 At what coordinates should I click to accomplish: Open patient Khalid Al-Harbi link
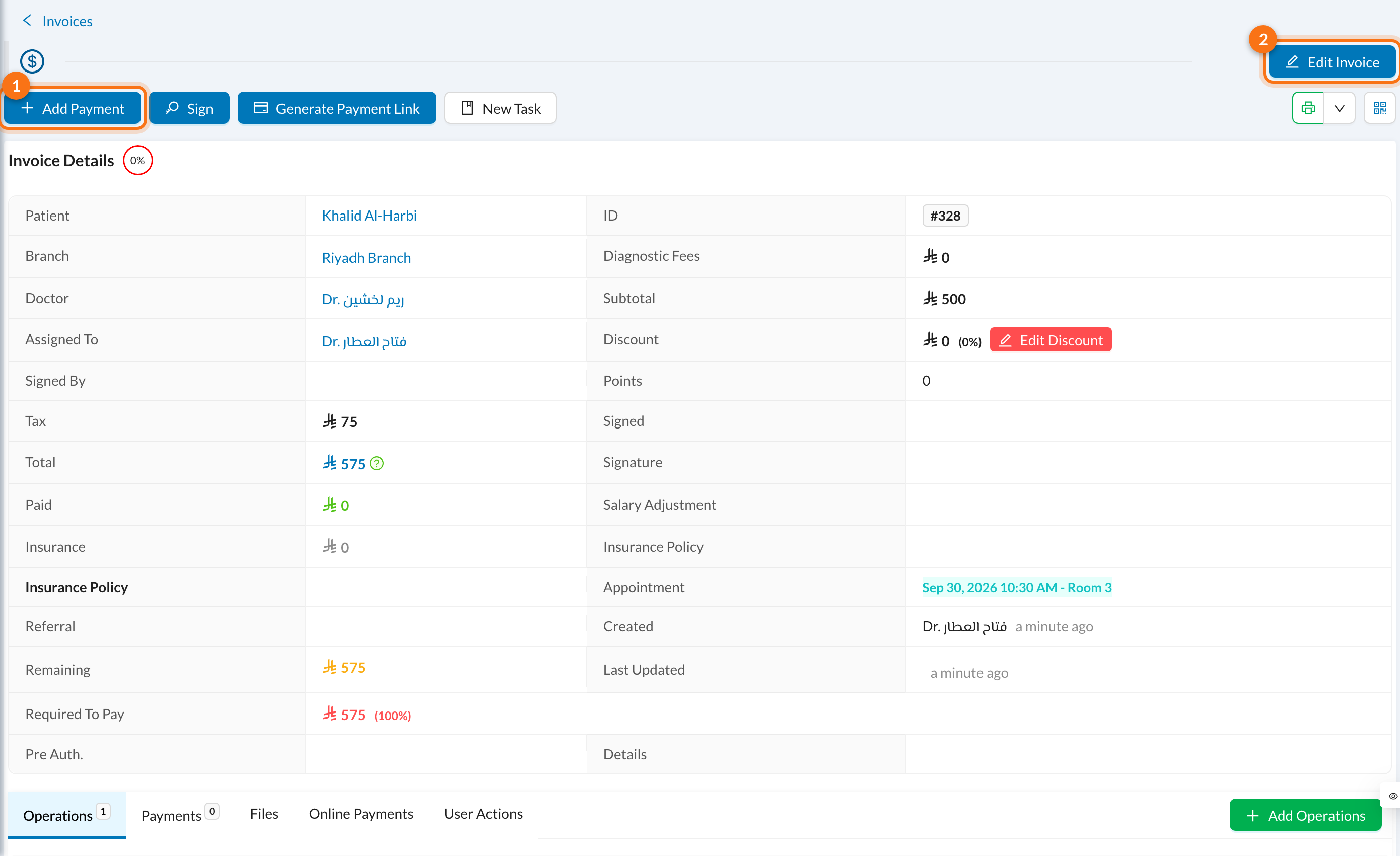pyautogui.click(x=369, y=216)
